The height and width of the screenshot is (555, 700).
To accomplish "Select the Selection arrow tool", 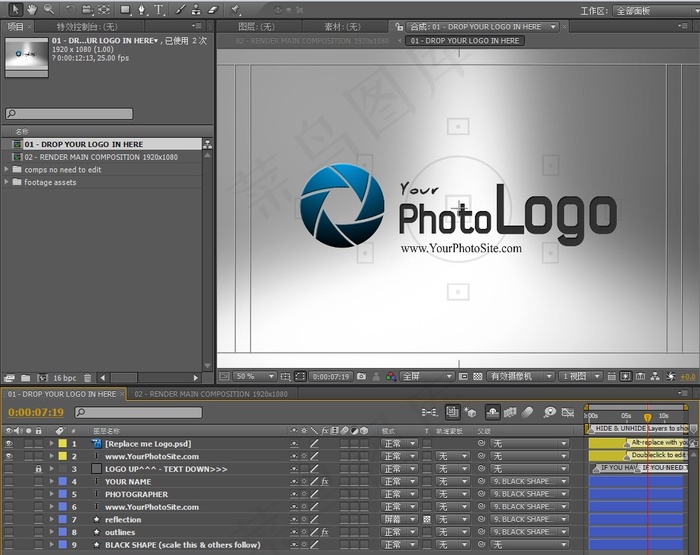I will coord(15,9).
